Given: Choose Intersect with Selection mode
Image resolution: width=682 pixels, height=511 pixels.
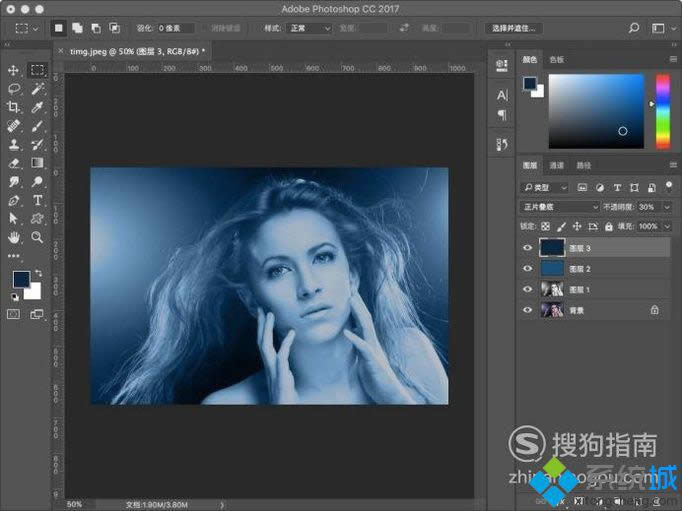Looking at the screenshot, I should (x=114, y=28).
